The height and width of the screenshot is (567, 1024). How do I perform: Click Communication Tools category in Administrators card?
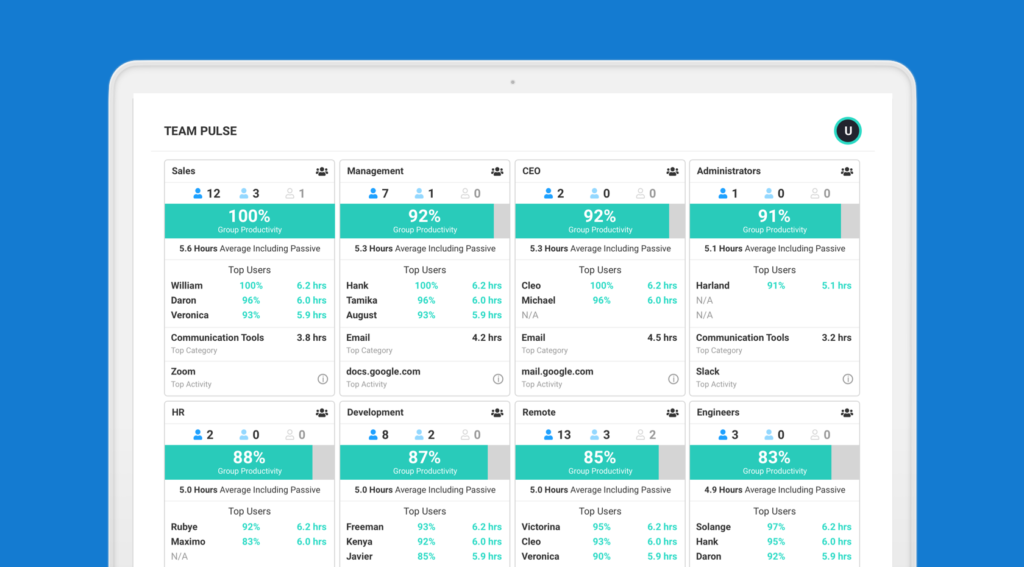pyautogui.click(x=743, y=338)
